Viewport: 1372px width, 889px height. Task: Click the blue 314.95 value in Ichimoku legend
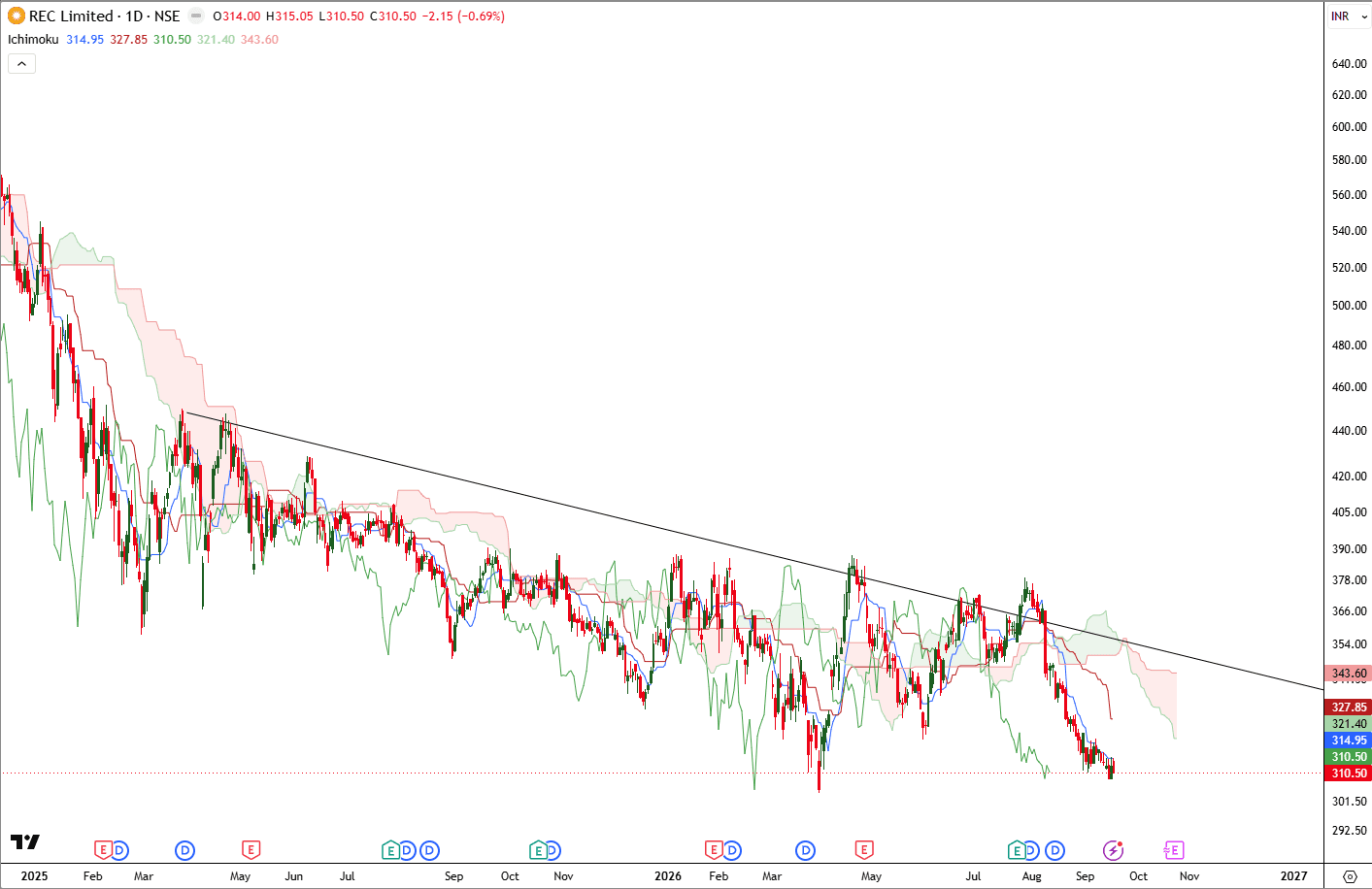pos(84,40)
